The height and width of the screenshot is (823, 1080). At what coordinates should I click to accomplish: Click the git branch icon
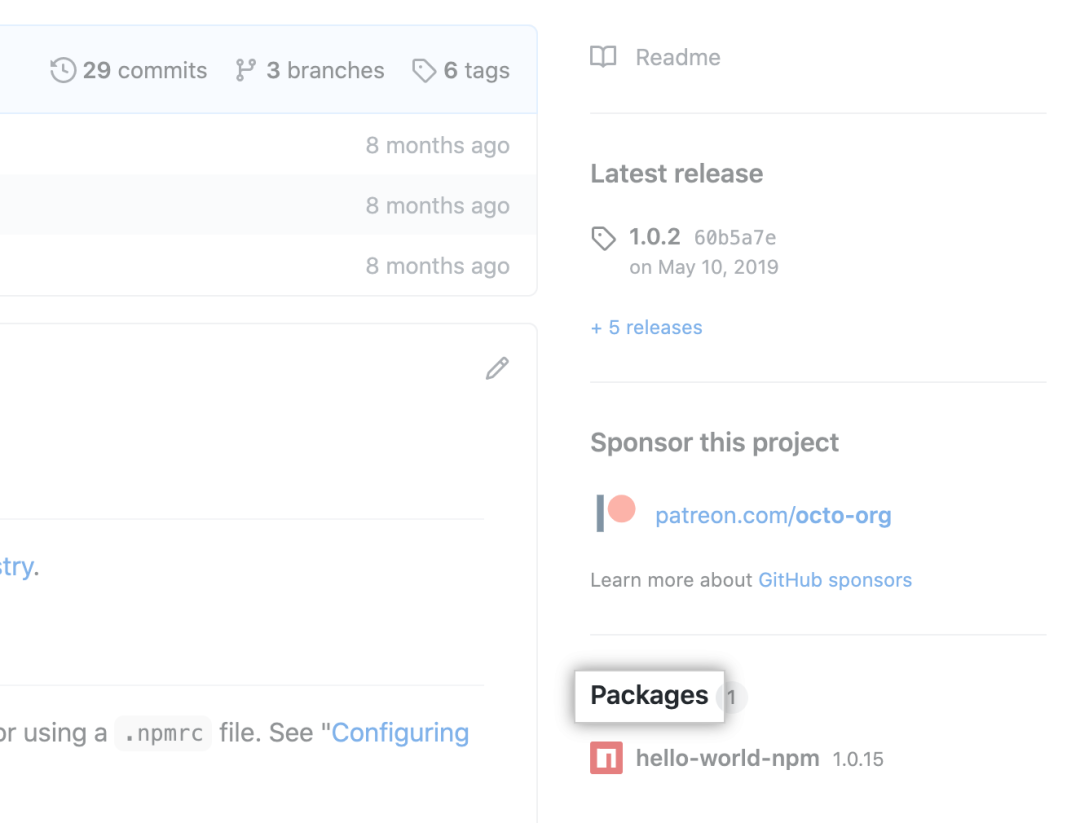point(245,70)
